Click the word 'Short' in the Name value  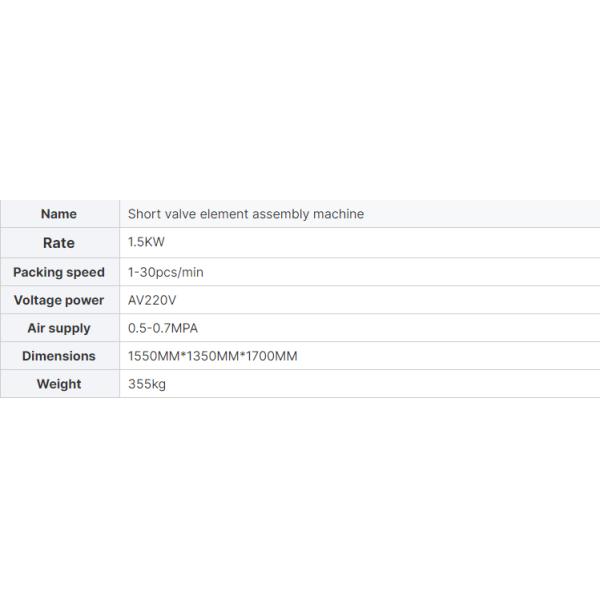coord(144,214)
